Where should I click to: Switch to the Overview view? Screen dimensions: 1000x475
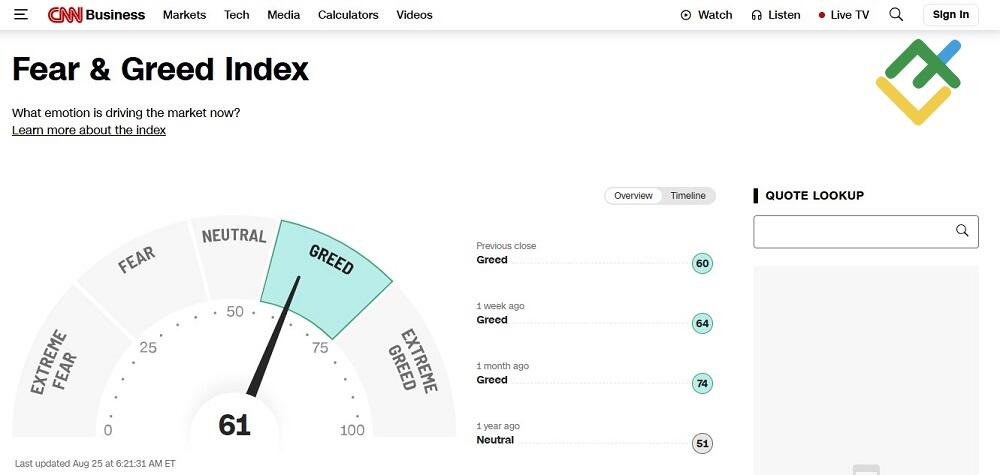(633, 196)
